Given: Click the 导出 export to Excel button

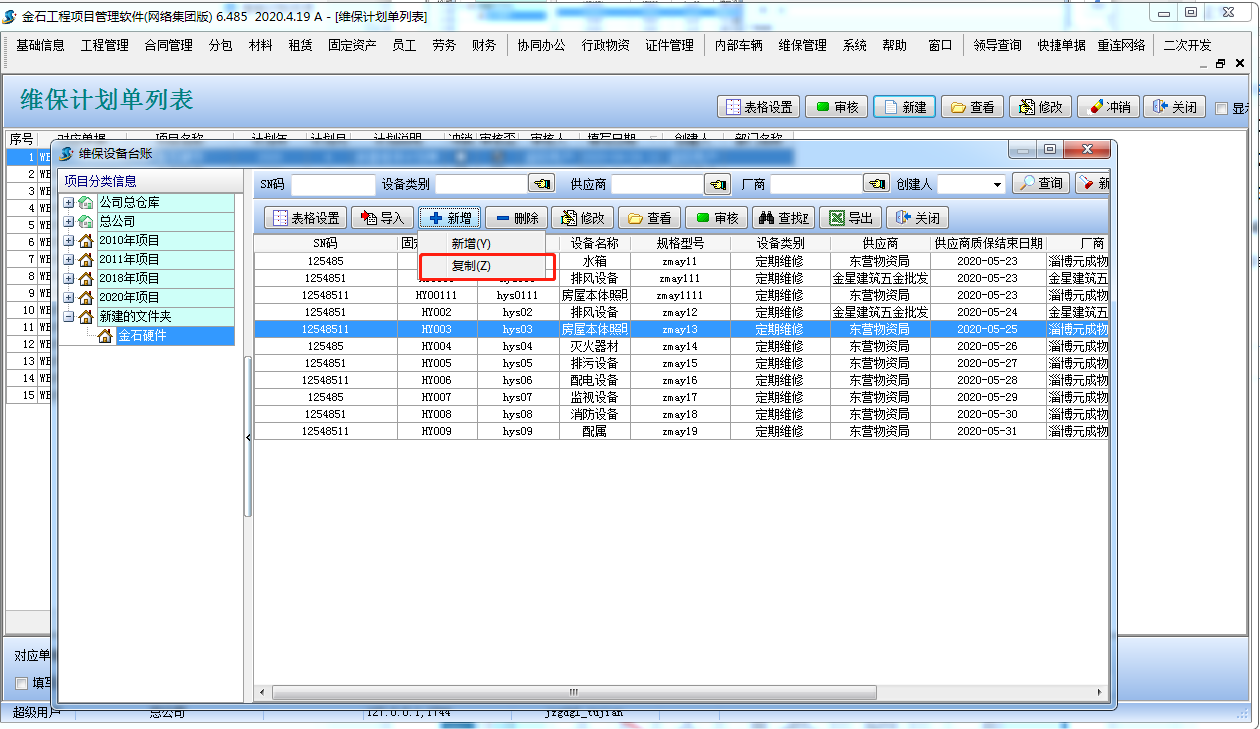Looking at the screenshot, I should point(850,218).
